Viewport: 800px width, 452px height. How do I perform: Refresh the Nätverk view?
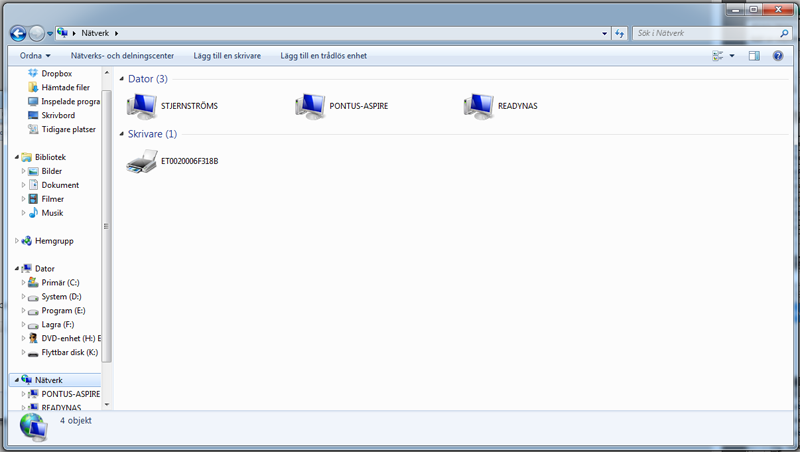(619, 33)
